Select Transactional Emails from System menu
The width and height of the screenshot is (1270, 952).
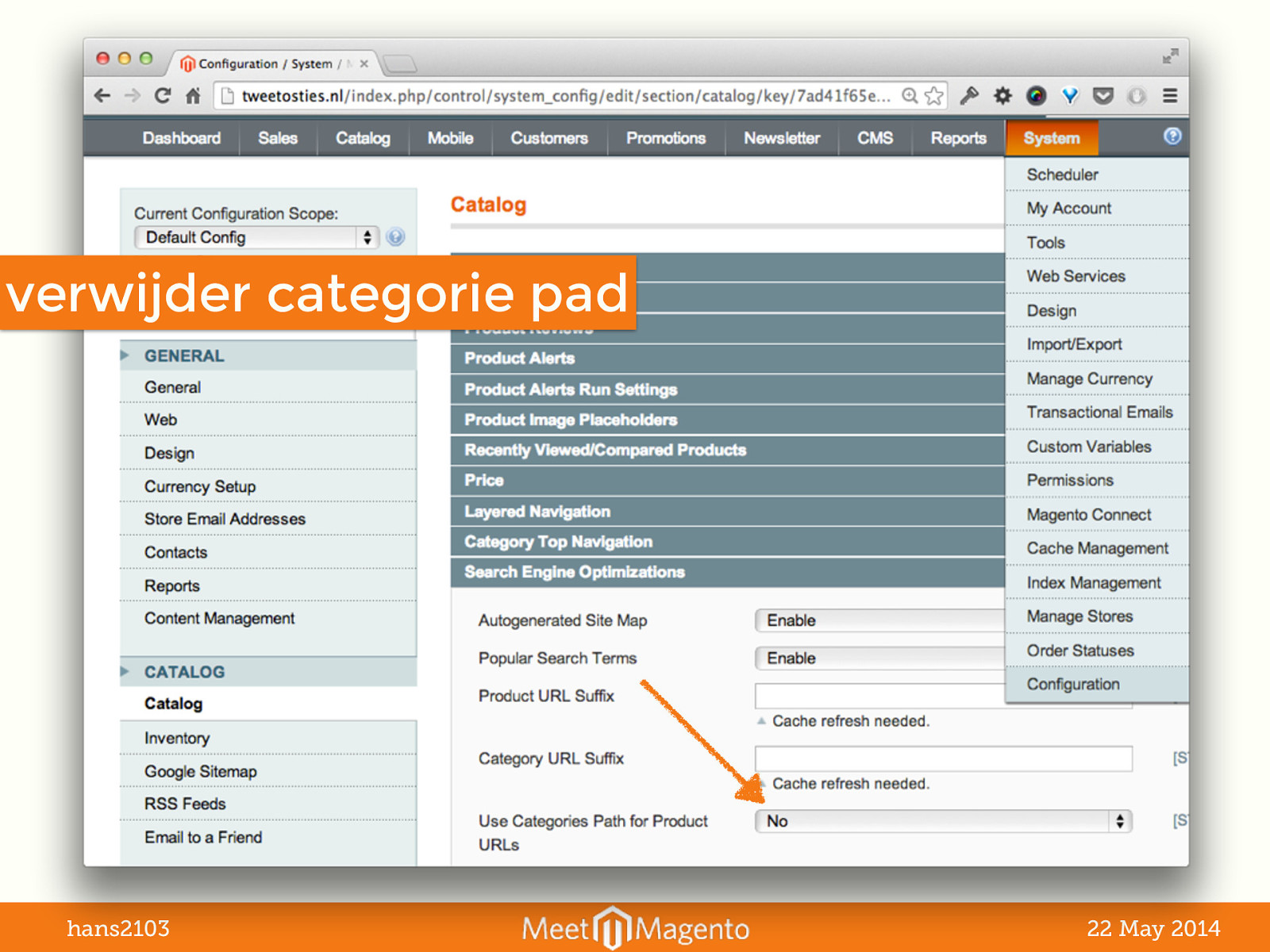[x=1097, y=413]
